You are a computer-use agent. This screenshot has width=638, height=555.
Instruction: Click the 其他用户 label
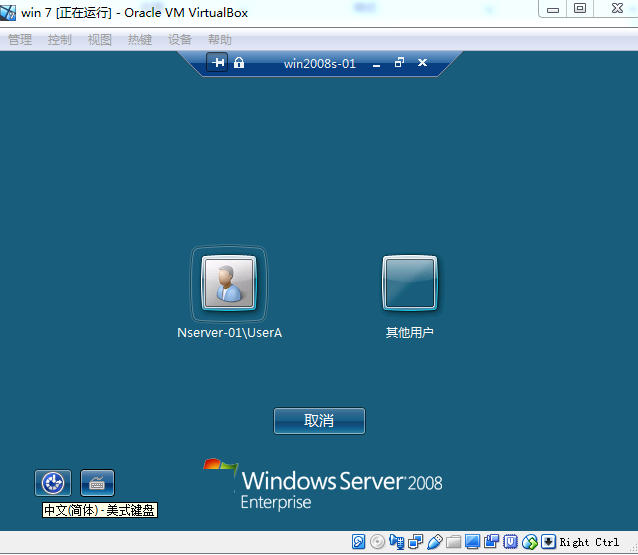tap(409, 333)
